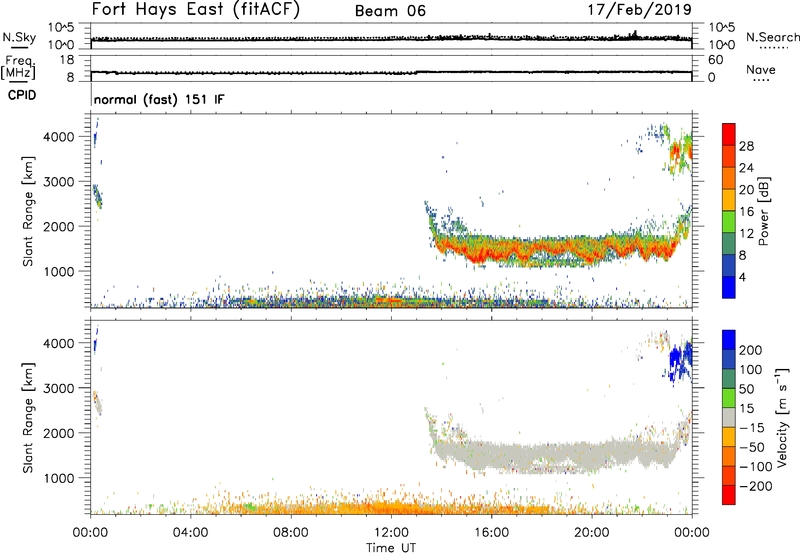Click the Freq. [MHz] axis label
Image resolution: width=800 pixels, height=554 pixels.
18,67
